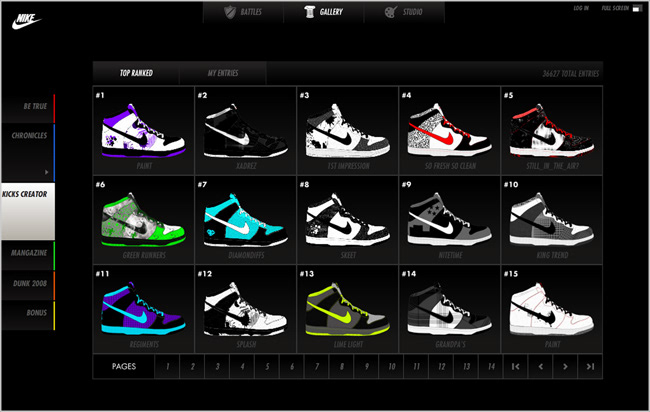Click the Nike swoosh logo
Viewport: 650px width, 412px height.
coord(26,21)
